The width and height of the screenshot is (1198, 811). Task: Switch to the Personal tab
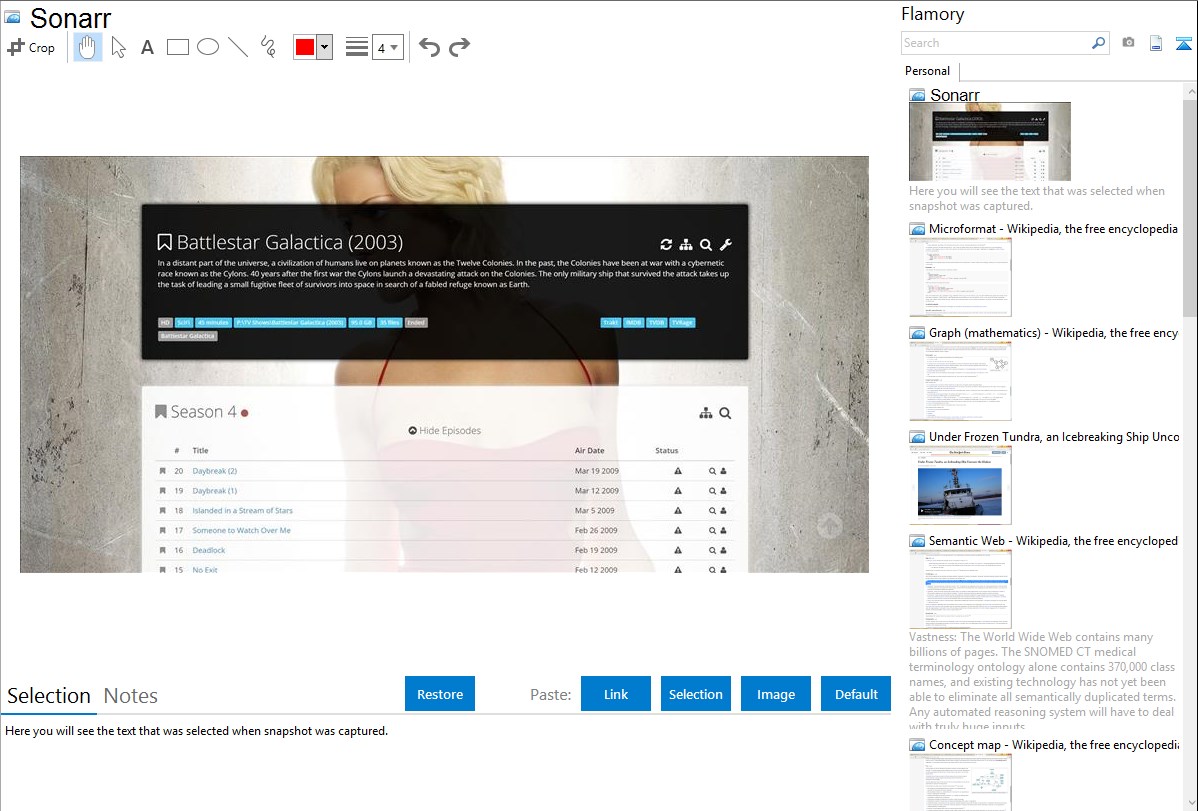click(928, 71)
